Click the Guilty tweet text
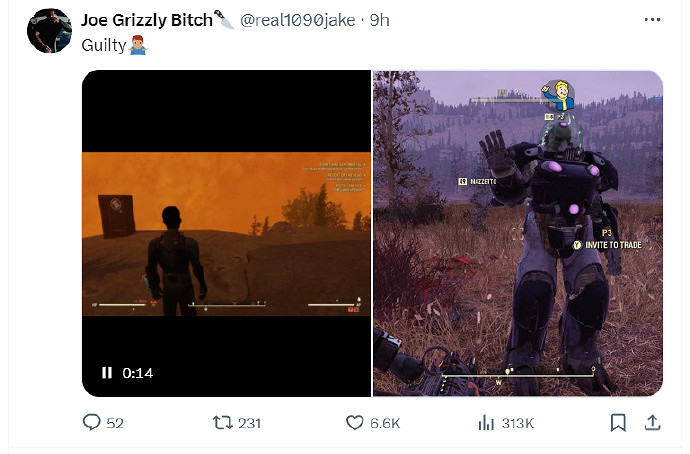Viewport: 690px width, 454px height. [x=104, y=45]
